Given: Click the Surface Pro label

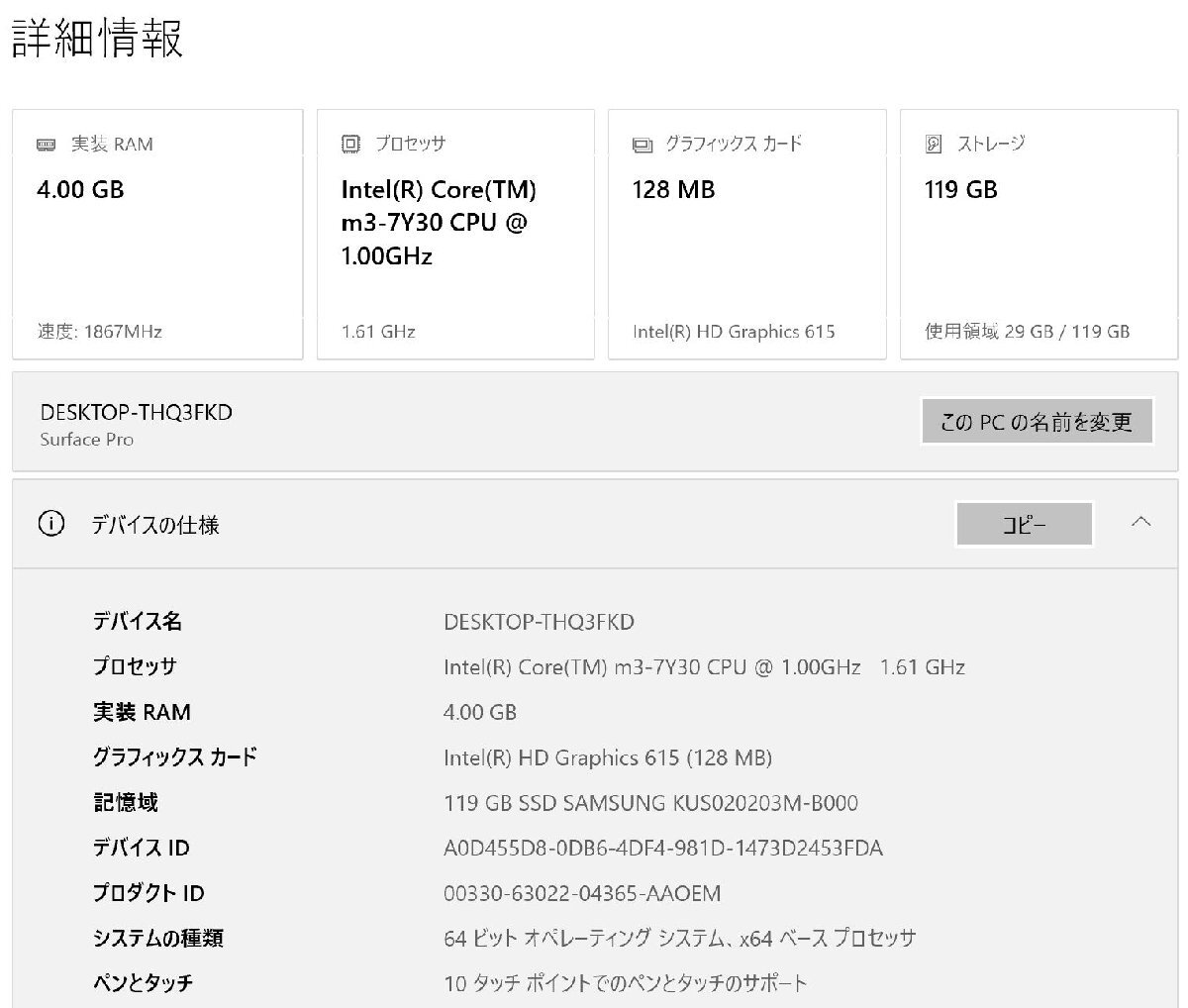Looking at the screenshot, I should pyautogui.click(x=86, y=440).
